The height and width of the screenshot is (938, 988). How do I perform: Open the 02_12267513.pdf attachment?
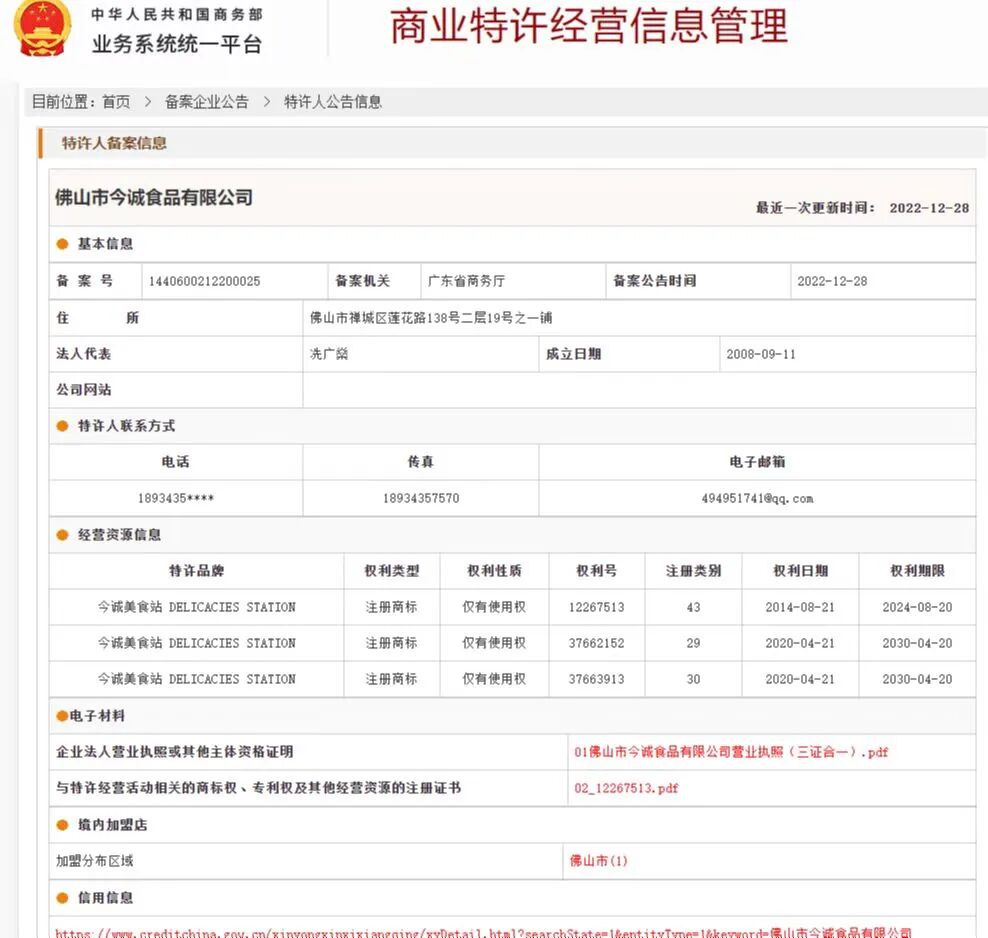point(626,788)
